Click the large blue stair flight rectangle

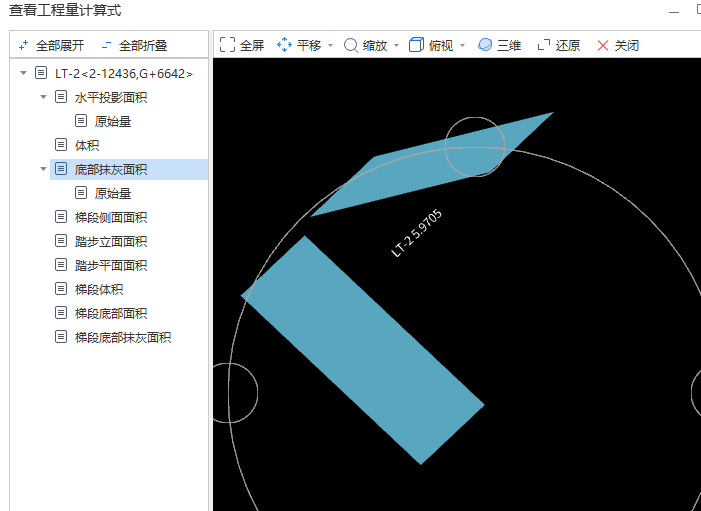[x=363, y=350]
